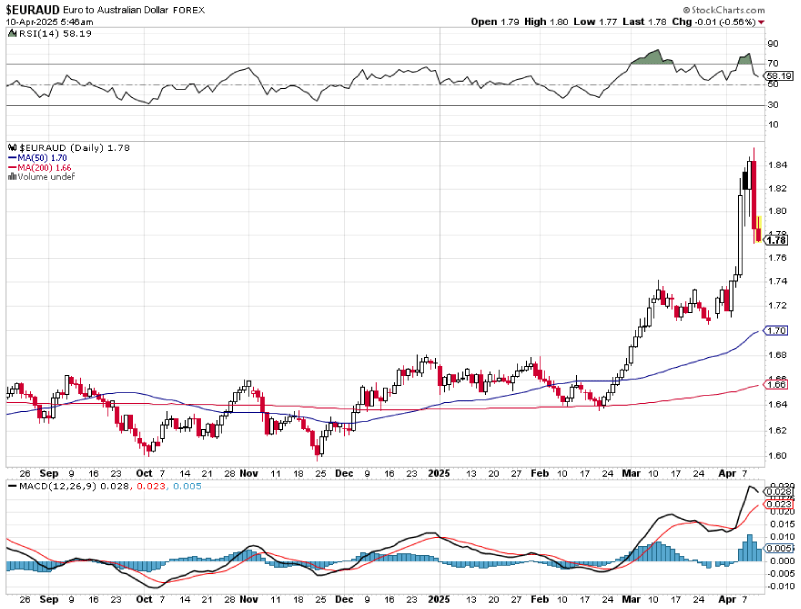Click the MACD histogram 0.005 axis tag
This screenshot has width=801, height=609.
778,548
